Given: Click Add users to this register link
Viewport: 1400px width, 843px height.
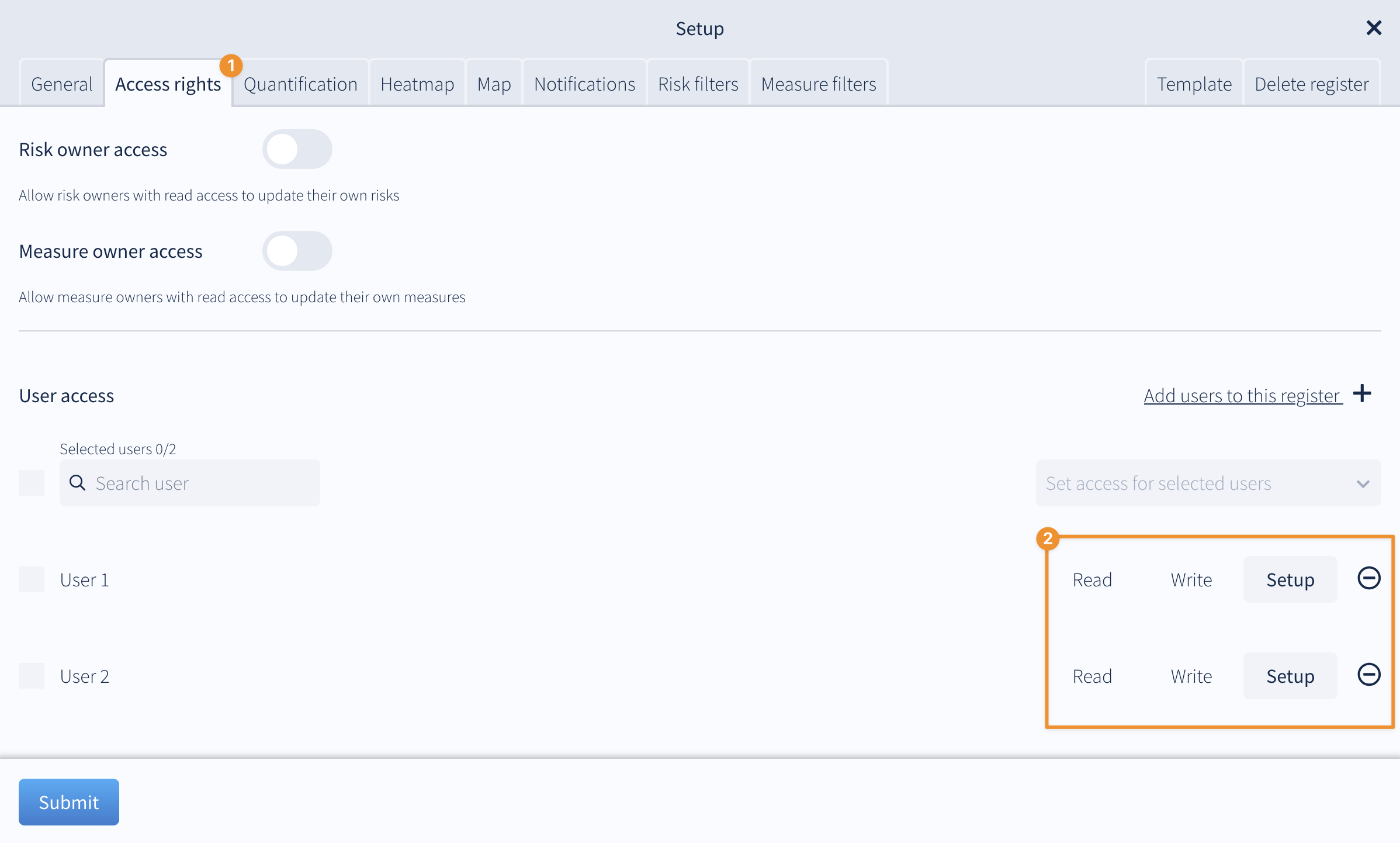Looking at the screenshot, I should click(1242, 396).
